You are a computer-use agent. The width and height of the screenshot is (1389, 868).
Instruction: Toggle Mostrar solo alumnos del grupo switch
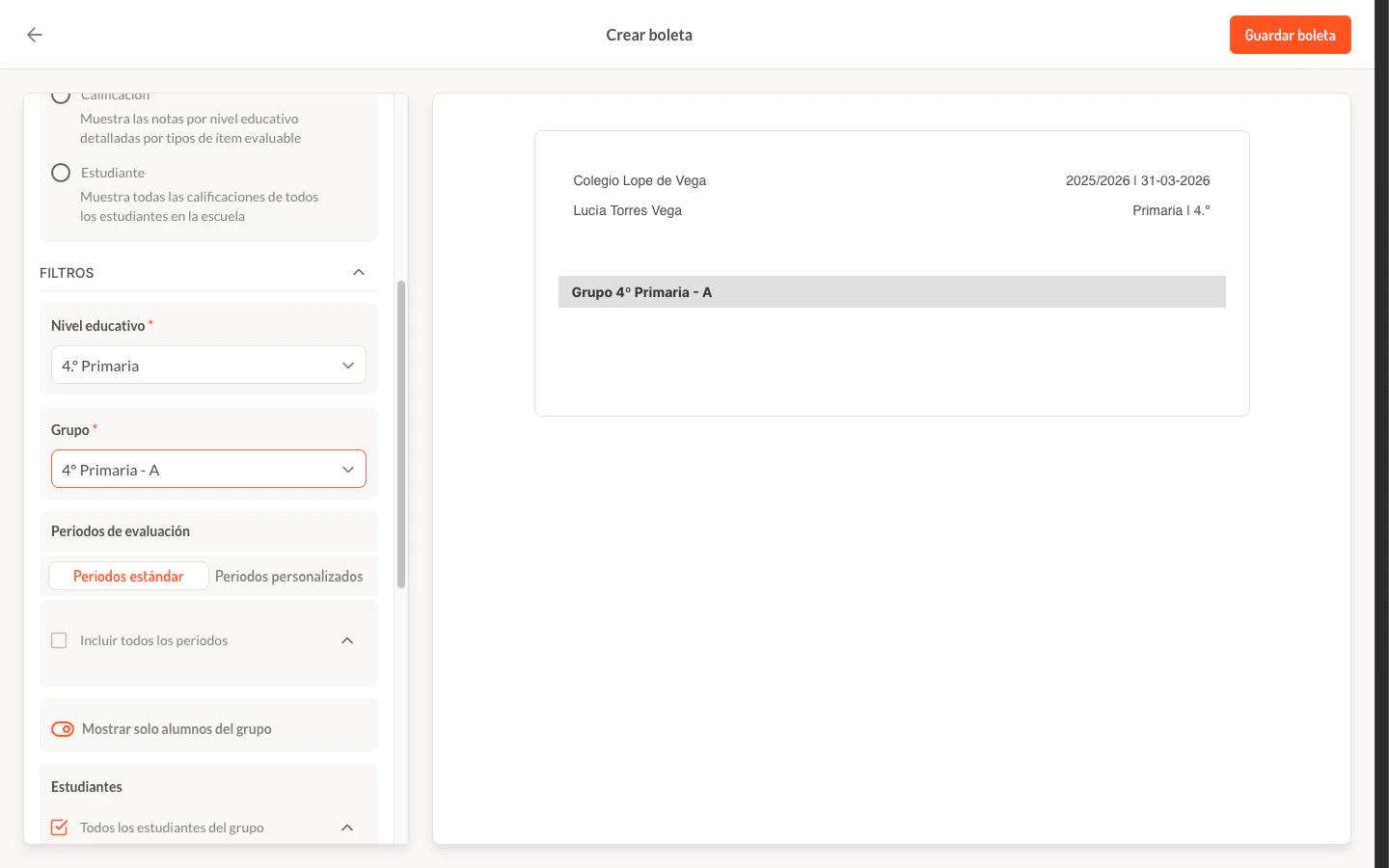pyautogui.click(x=63, y=729)
